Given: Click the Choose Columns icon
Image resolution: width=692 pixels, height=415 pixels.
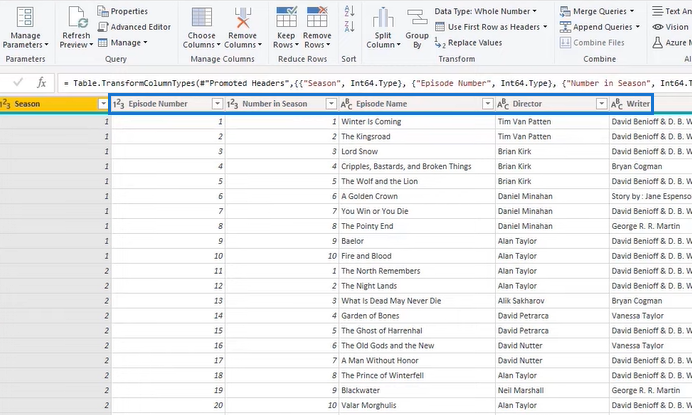Looking at the screenshot, I should click(201, 17).
